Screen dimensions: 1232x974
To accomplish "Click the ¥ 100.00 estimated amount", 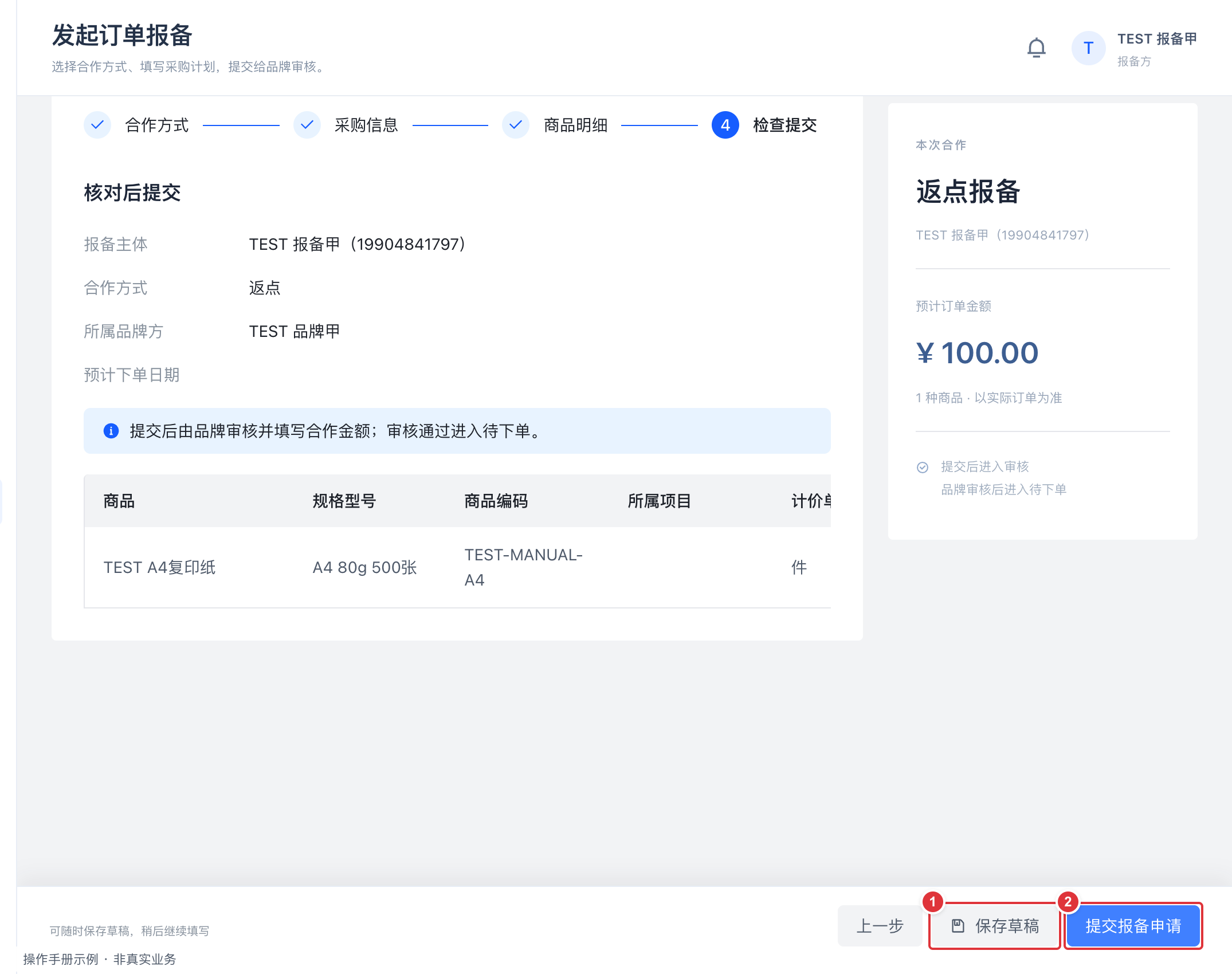I will coord(977,353).
